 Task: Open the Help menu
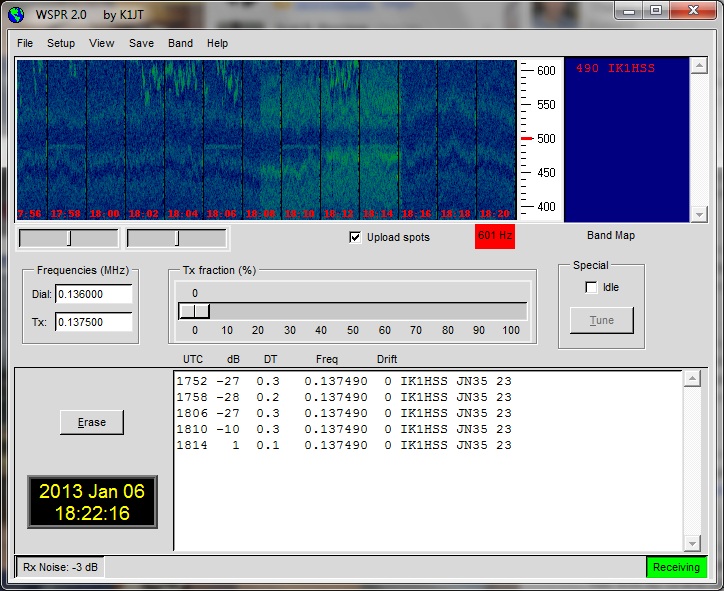coord(217,43)
